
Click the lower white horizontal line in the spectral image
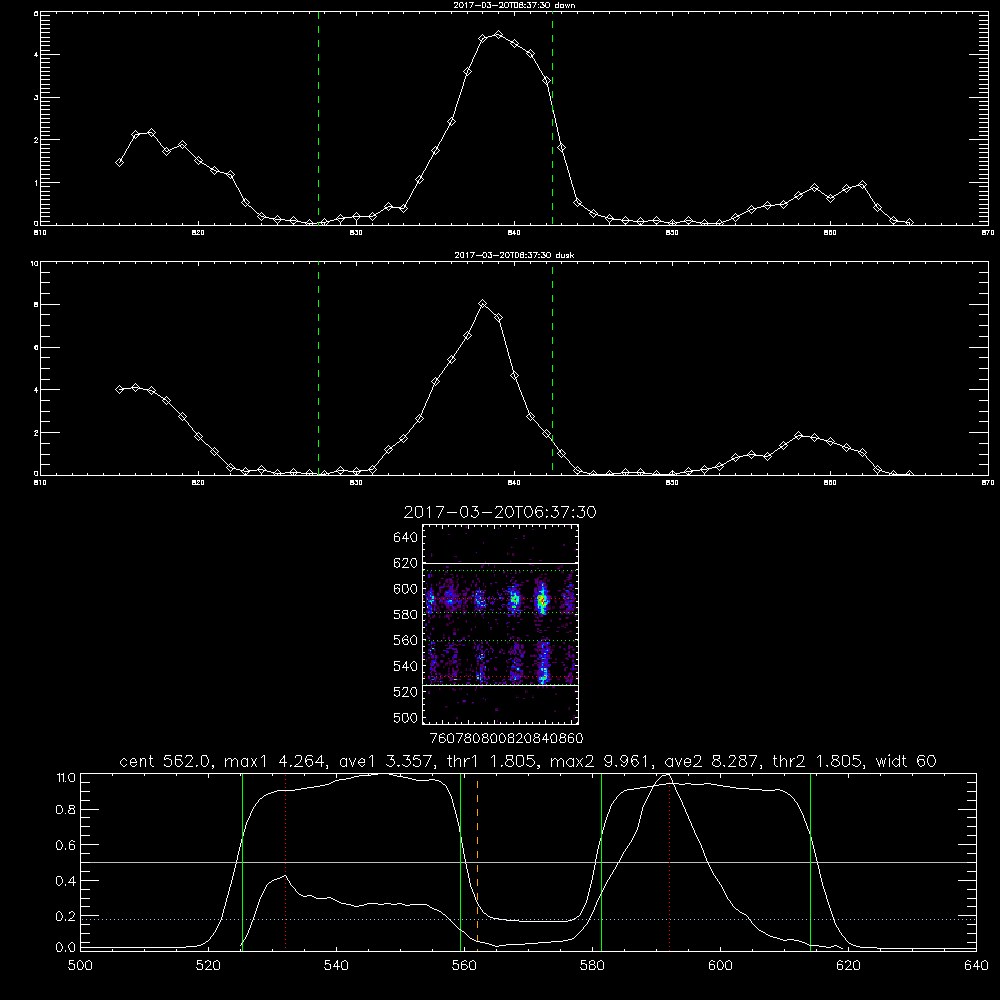[x=500, y=685]
